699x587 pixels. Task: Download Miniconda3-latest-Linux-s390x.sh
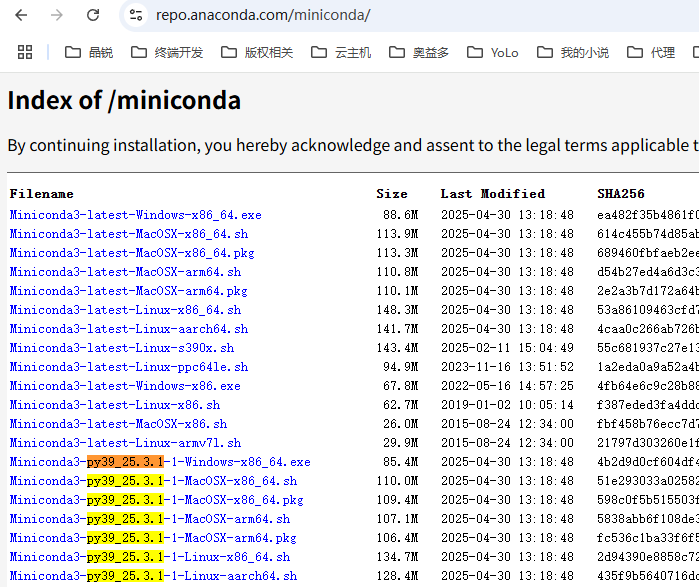(x=122, y=348)
